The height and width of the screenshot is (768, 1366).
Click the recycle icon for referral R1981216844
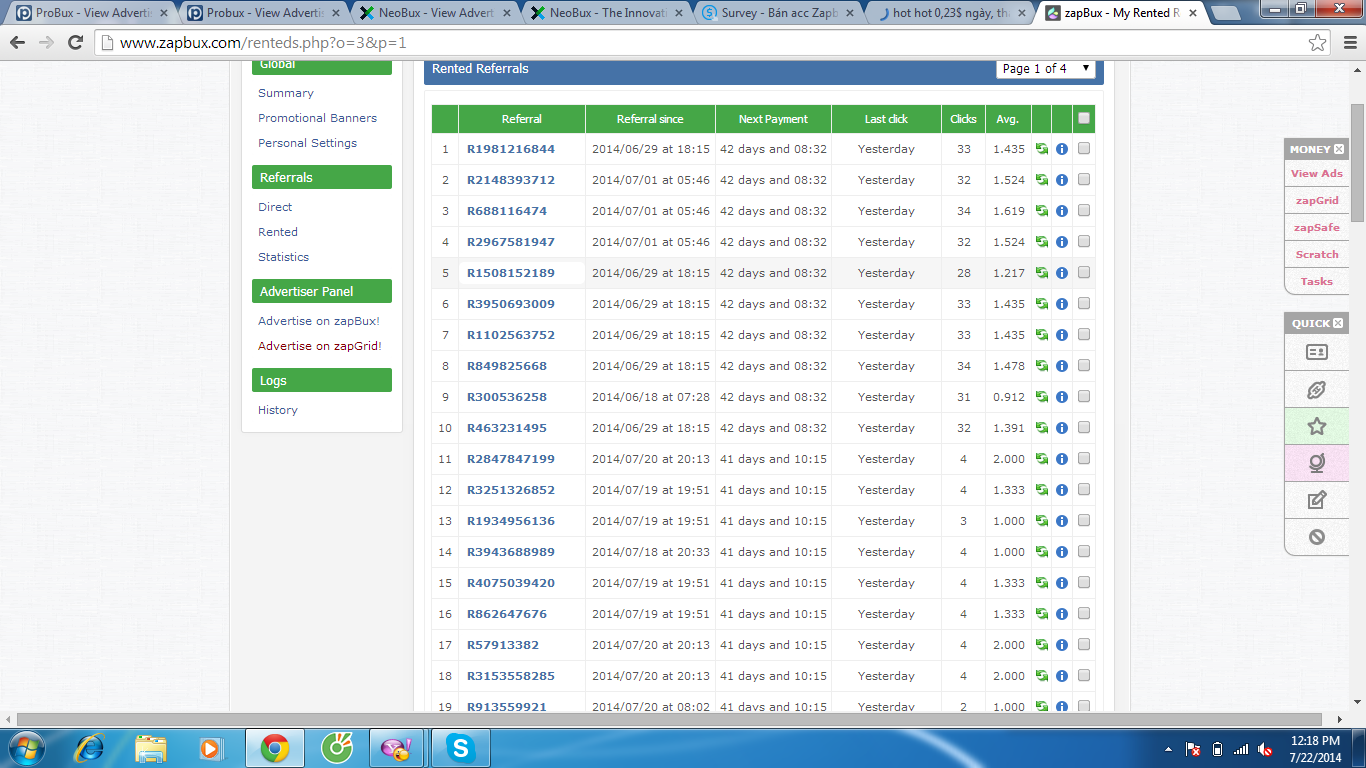1042,149
